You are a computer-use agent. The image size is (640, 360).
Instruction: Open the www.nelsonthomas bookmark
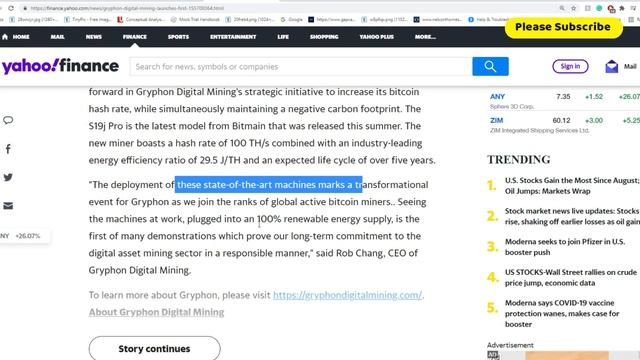coord(438,19)
